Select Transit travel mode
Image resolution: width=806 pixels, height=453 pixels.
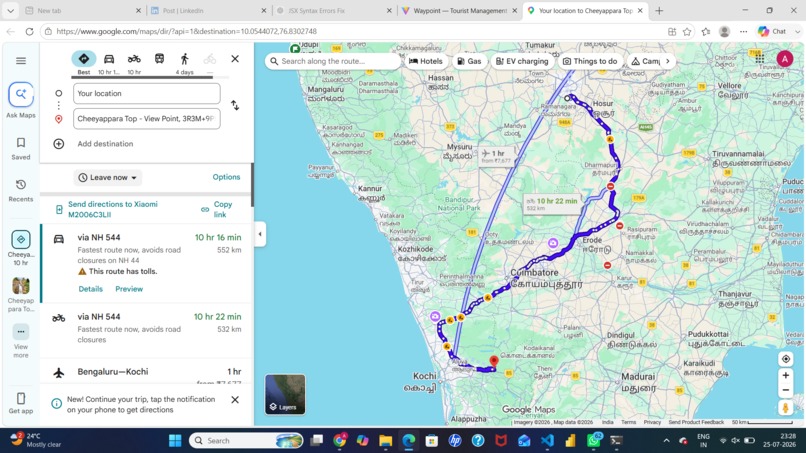pyautogui.click(x=159, y=59)
